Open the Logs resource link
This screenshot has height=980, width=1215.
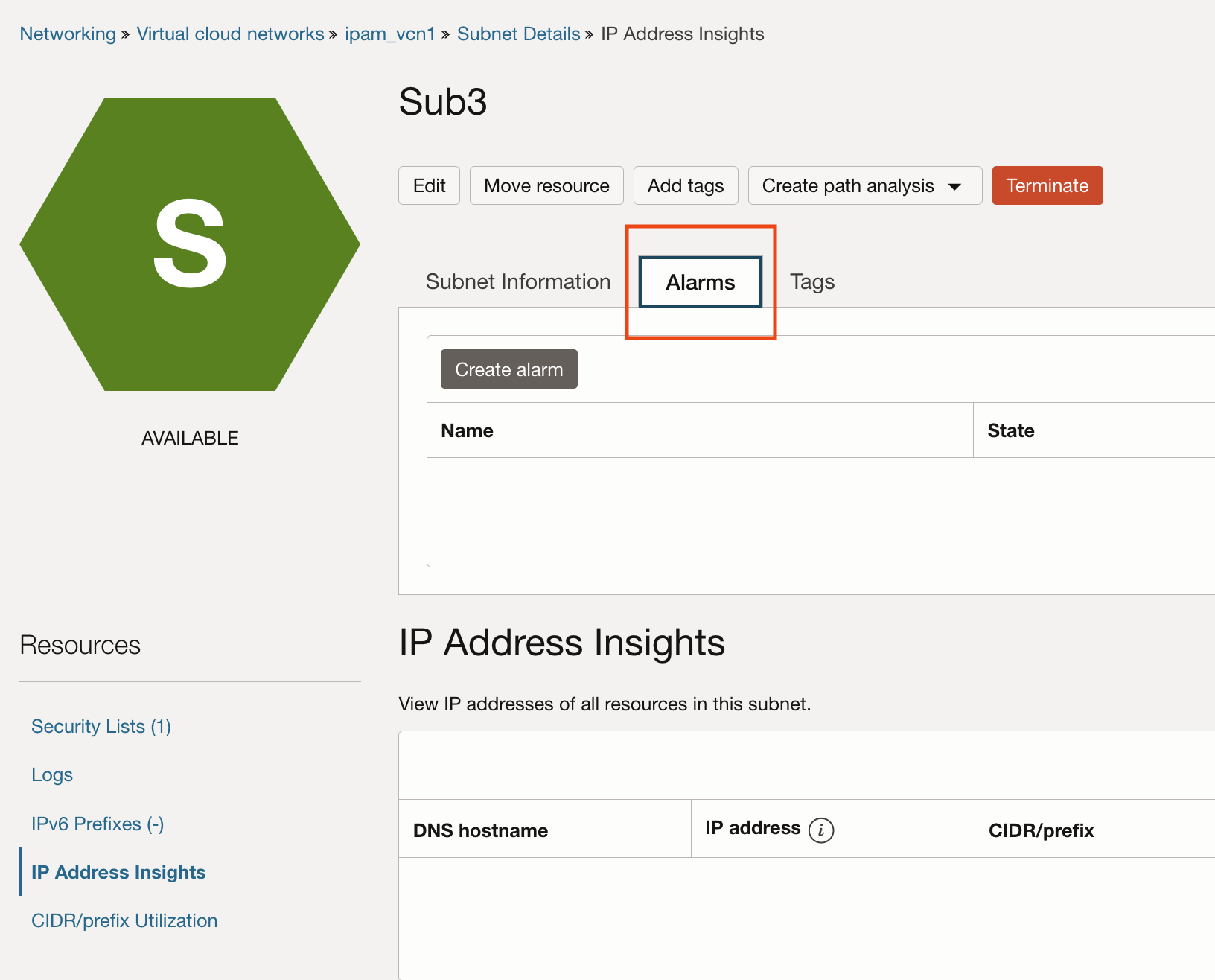tap(52, 775)
